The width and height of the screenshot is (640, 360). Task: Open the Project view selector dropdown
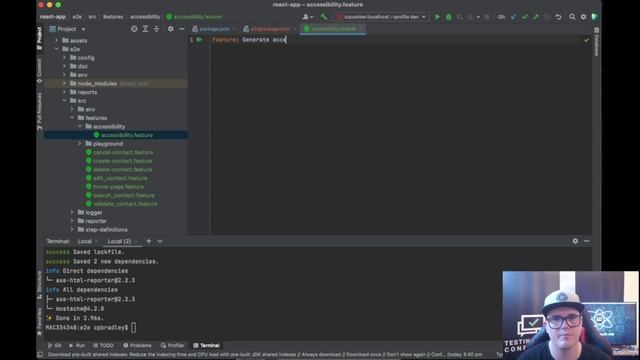coord(67,29)
